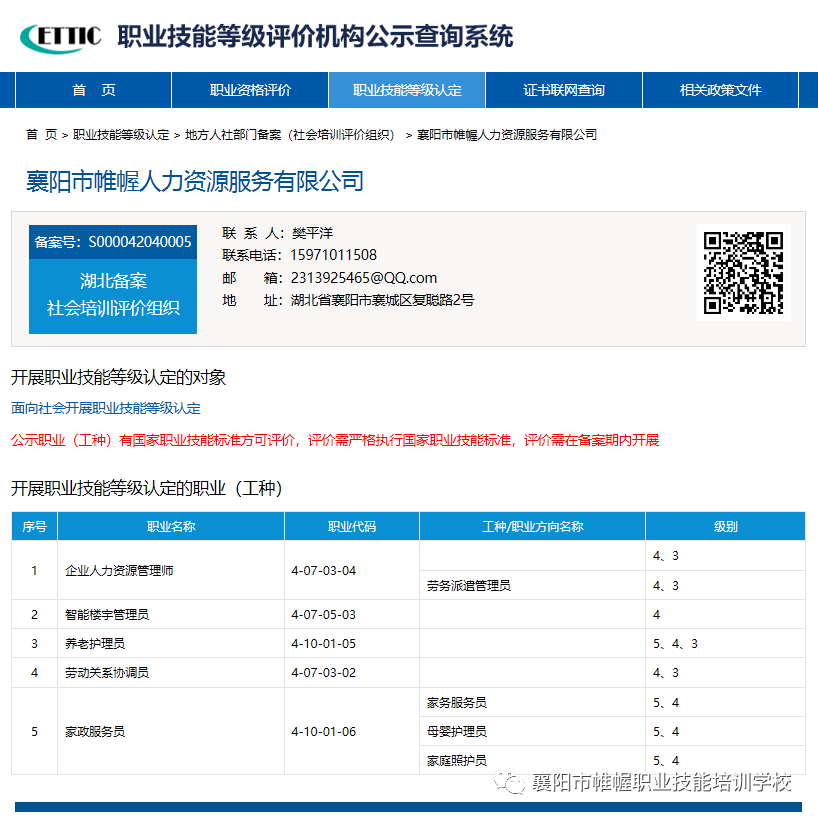
Task: Click the phone number 15971011508
Action: (x=334, y=255)
